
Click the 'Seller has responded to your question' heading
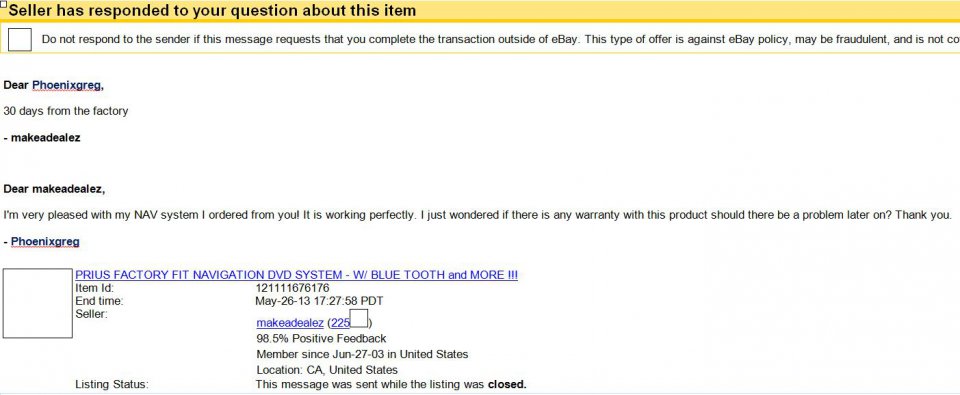tap(212, 10)
